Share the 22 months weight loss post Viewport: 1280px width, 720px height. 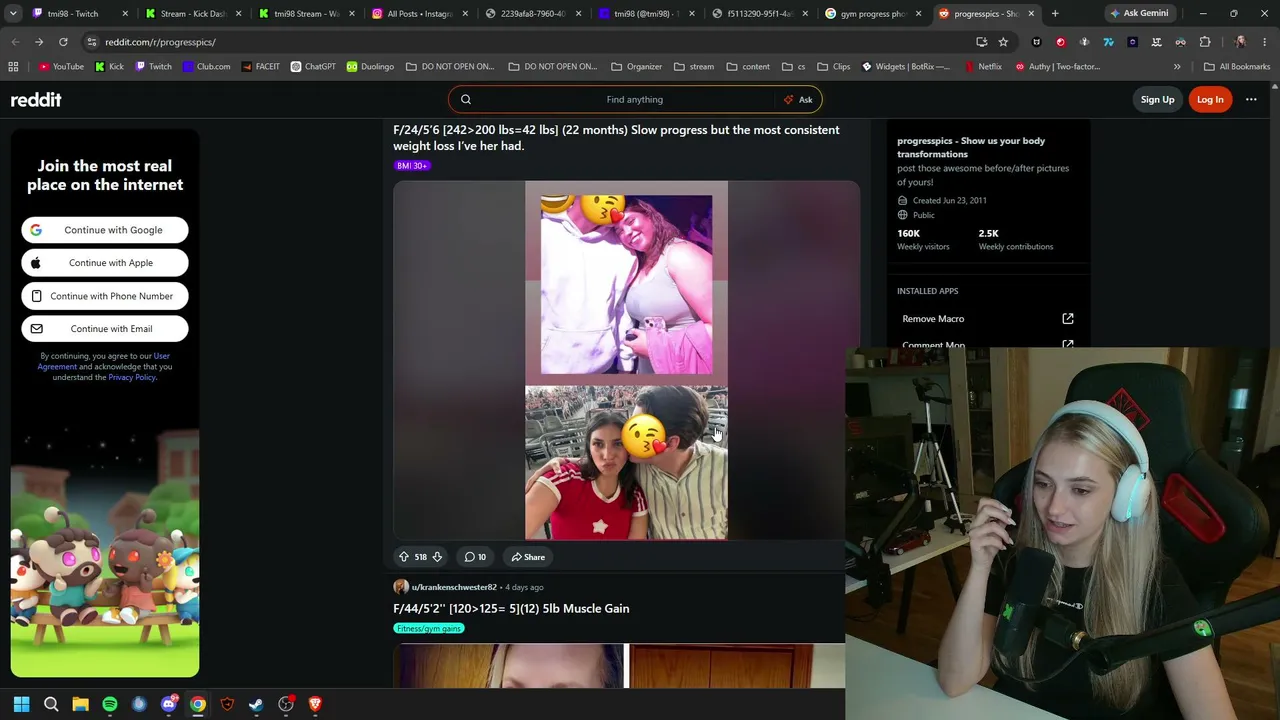(528, 557)
